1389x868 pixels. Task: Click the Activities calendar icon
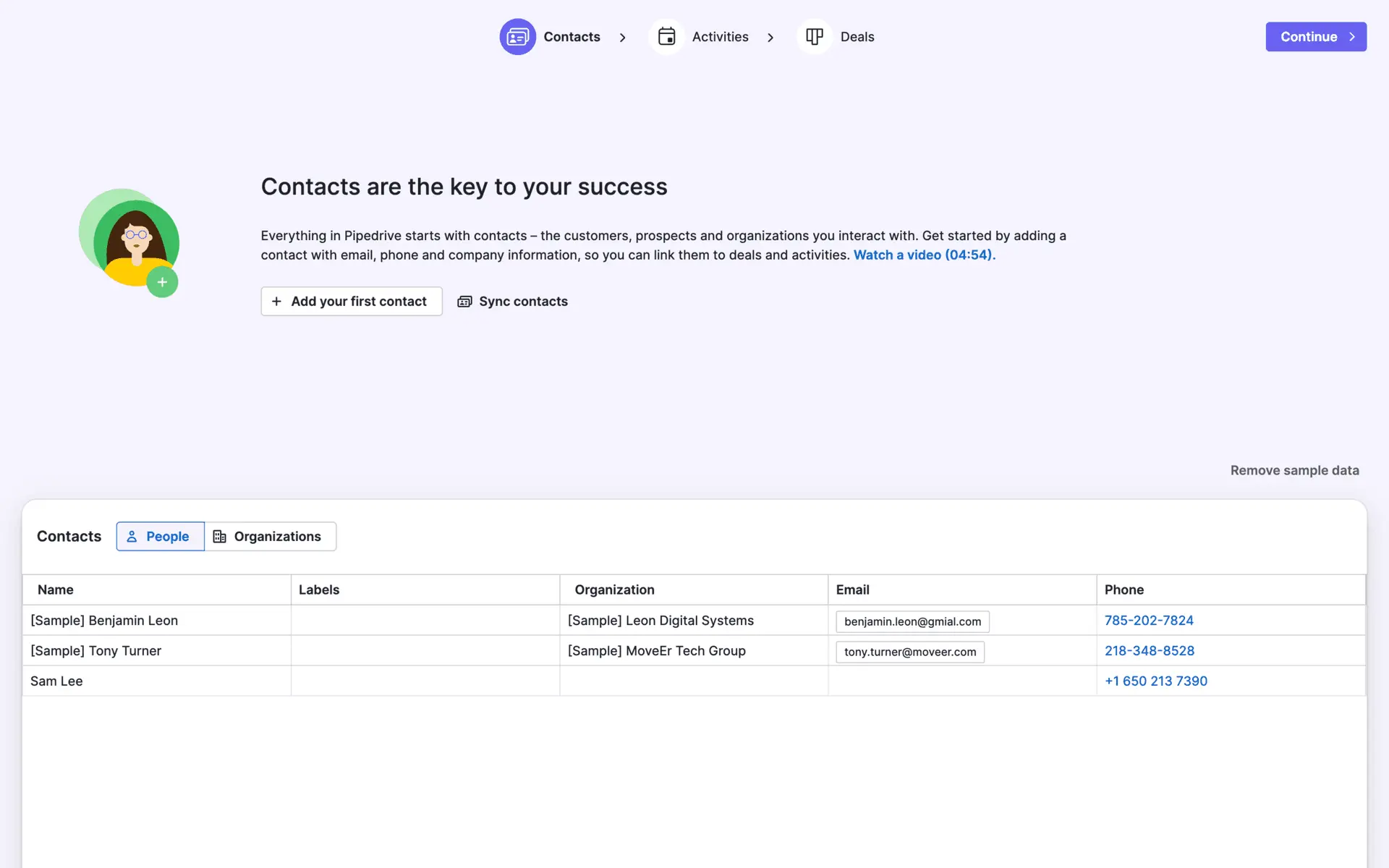click(666, 37)
